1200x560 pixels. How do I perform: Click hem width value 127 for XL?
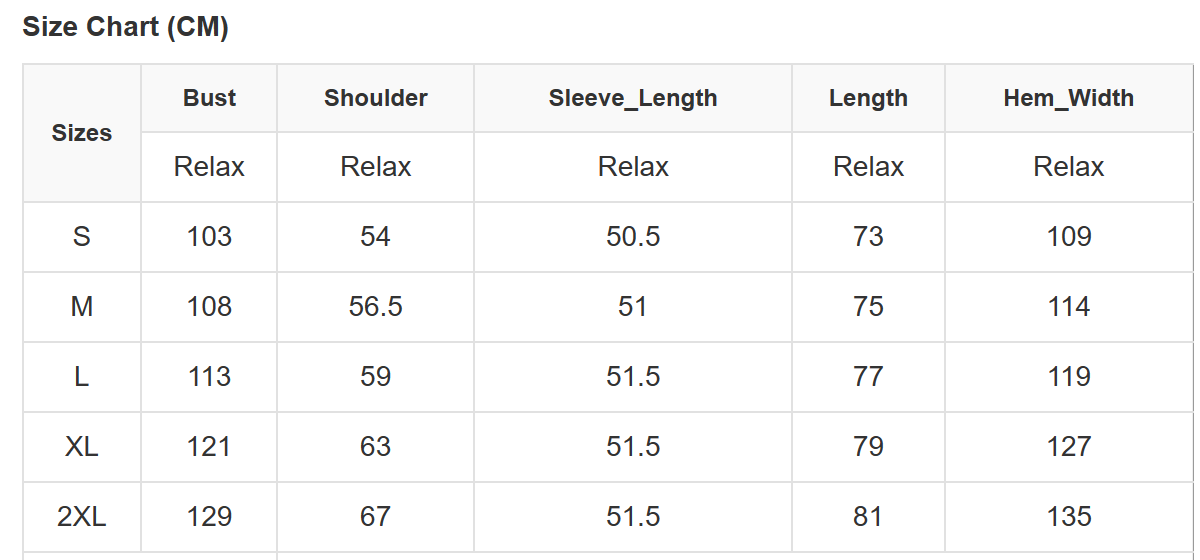pos(1069,447)
